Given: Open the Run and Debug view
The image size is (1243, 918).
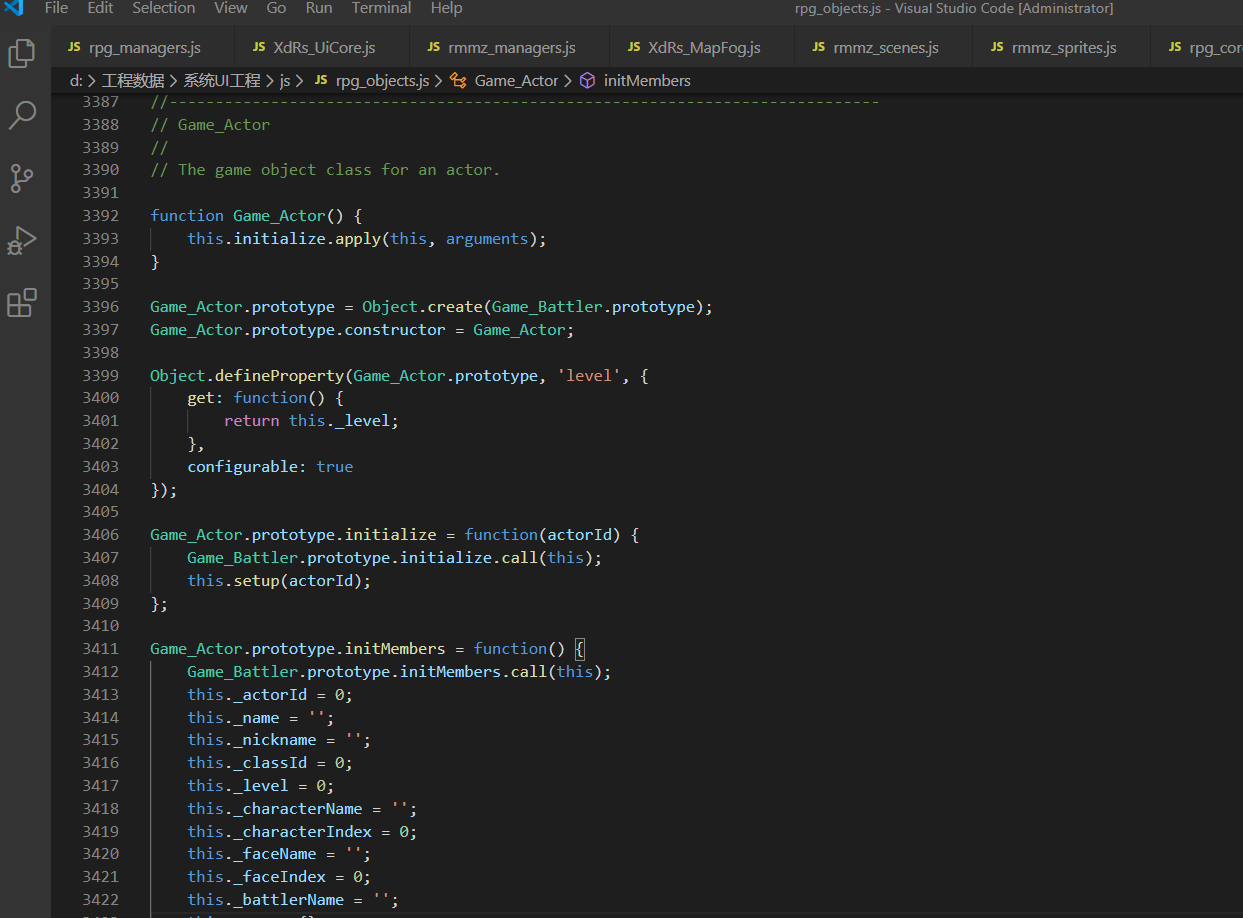Looking at the screenshot, I should tap(22, 241).
